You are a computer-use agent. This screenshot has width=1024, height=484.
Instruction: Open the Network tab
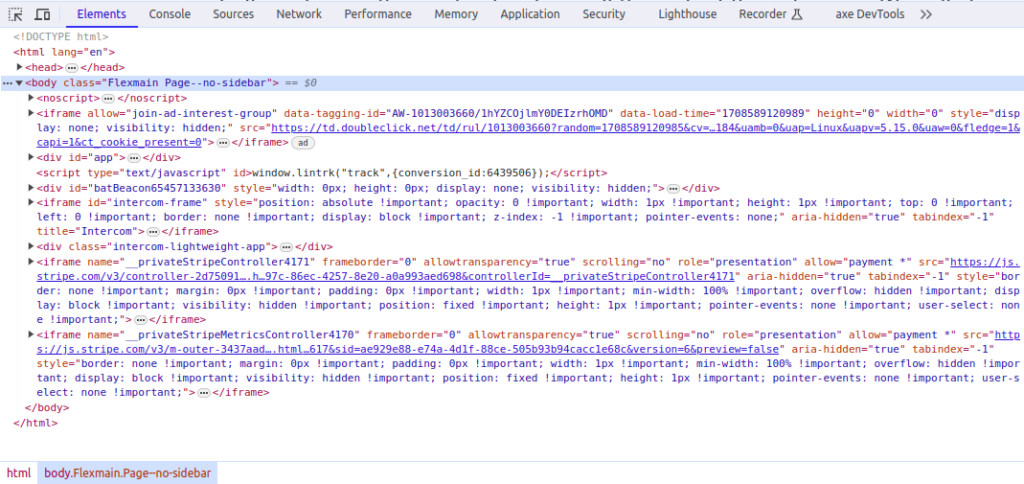pos(299,14)
